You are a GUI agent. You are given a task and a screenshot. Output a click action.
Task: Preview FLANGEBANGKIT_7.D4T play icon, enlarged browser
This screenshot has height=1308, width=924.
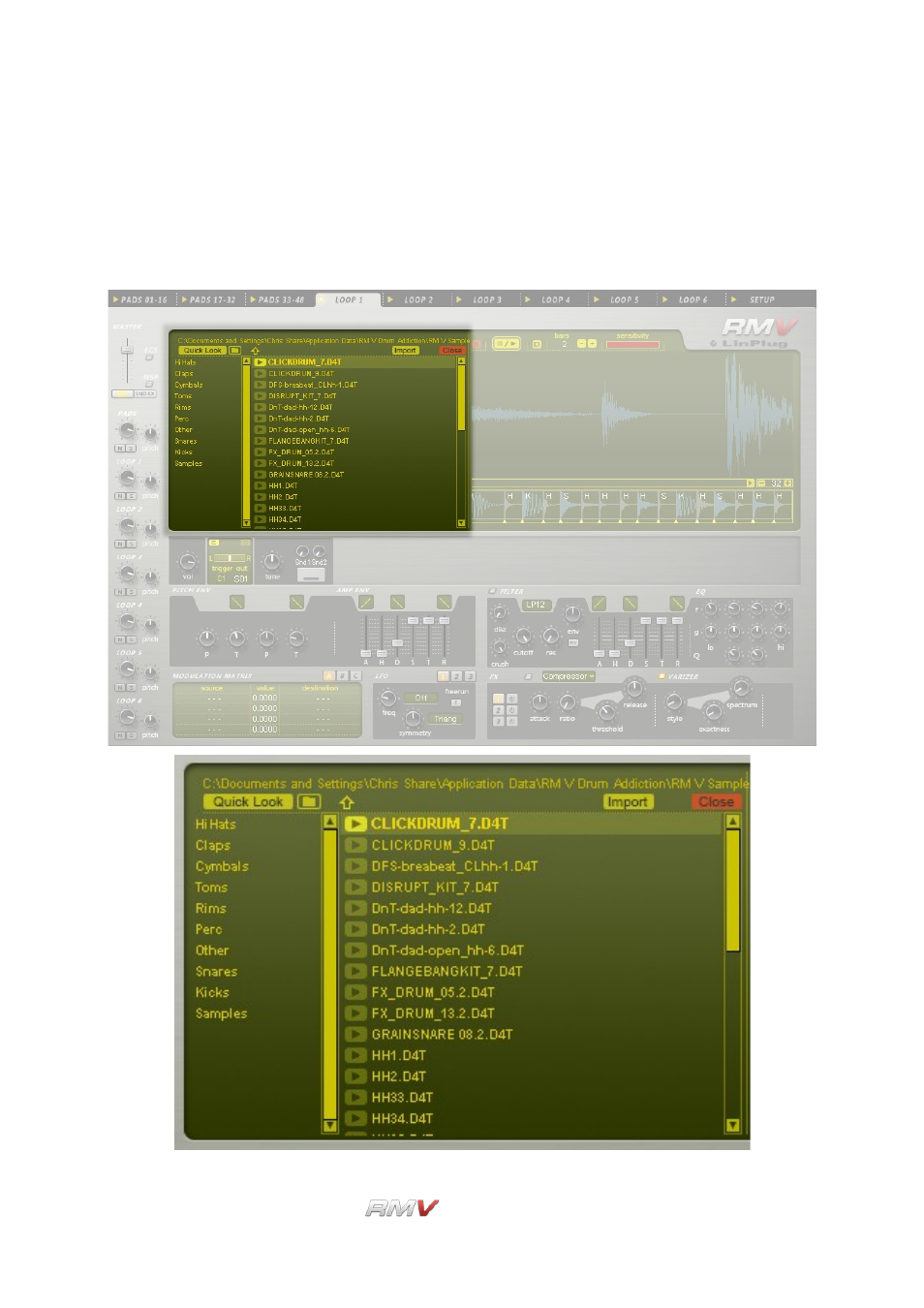(355, 972)
